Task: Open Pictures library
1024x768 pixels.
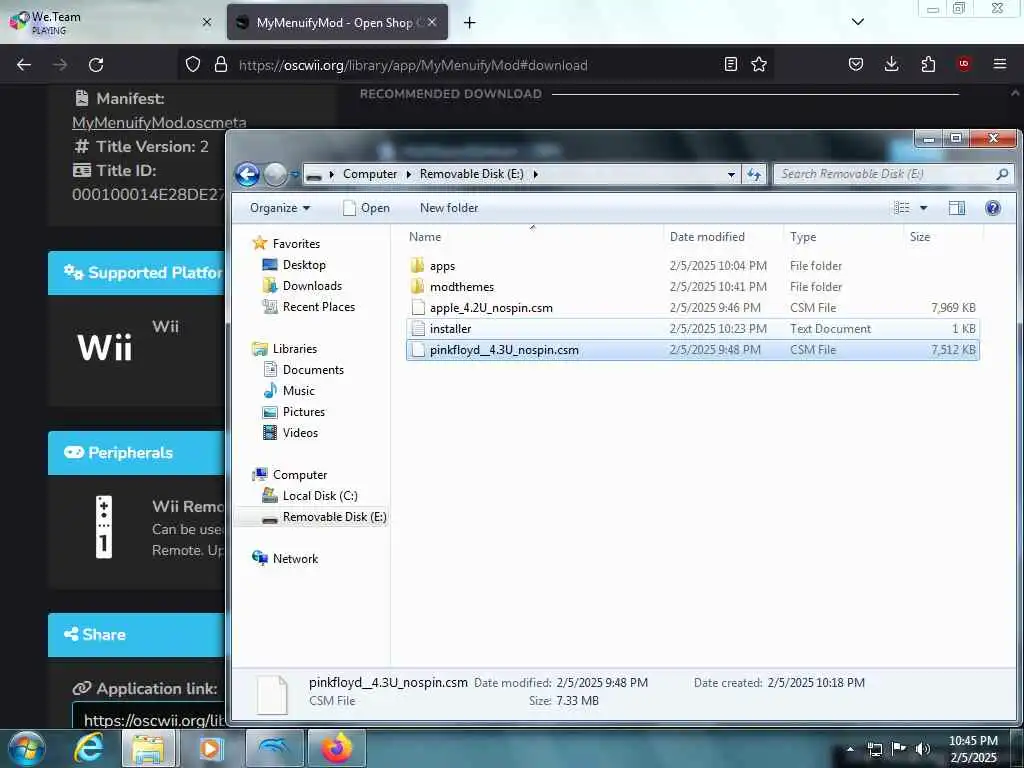Action: [x=304, y=412]
